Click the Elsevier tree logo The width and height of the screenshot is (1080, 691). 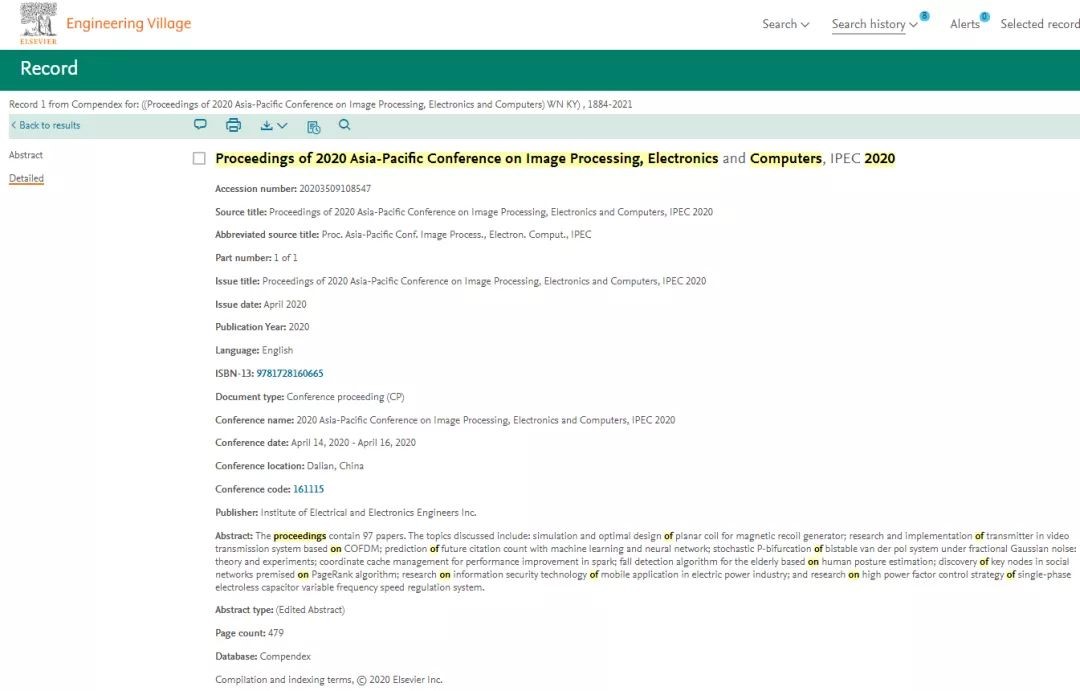pyautogui.click(x=39, y=23)
